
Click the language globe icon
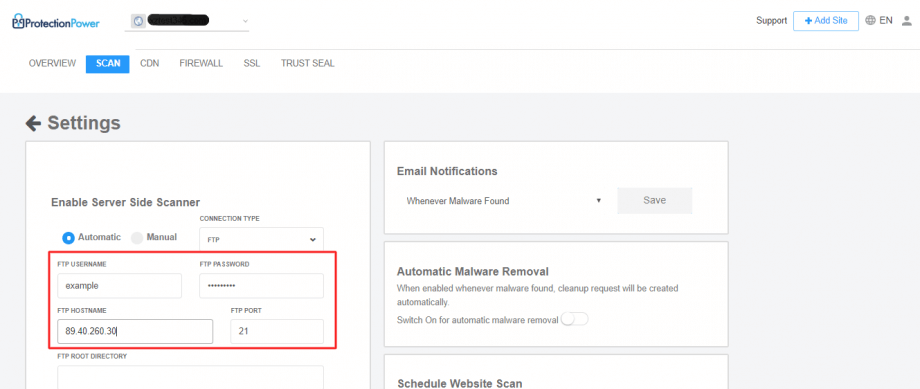[x=871, y=21]
